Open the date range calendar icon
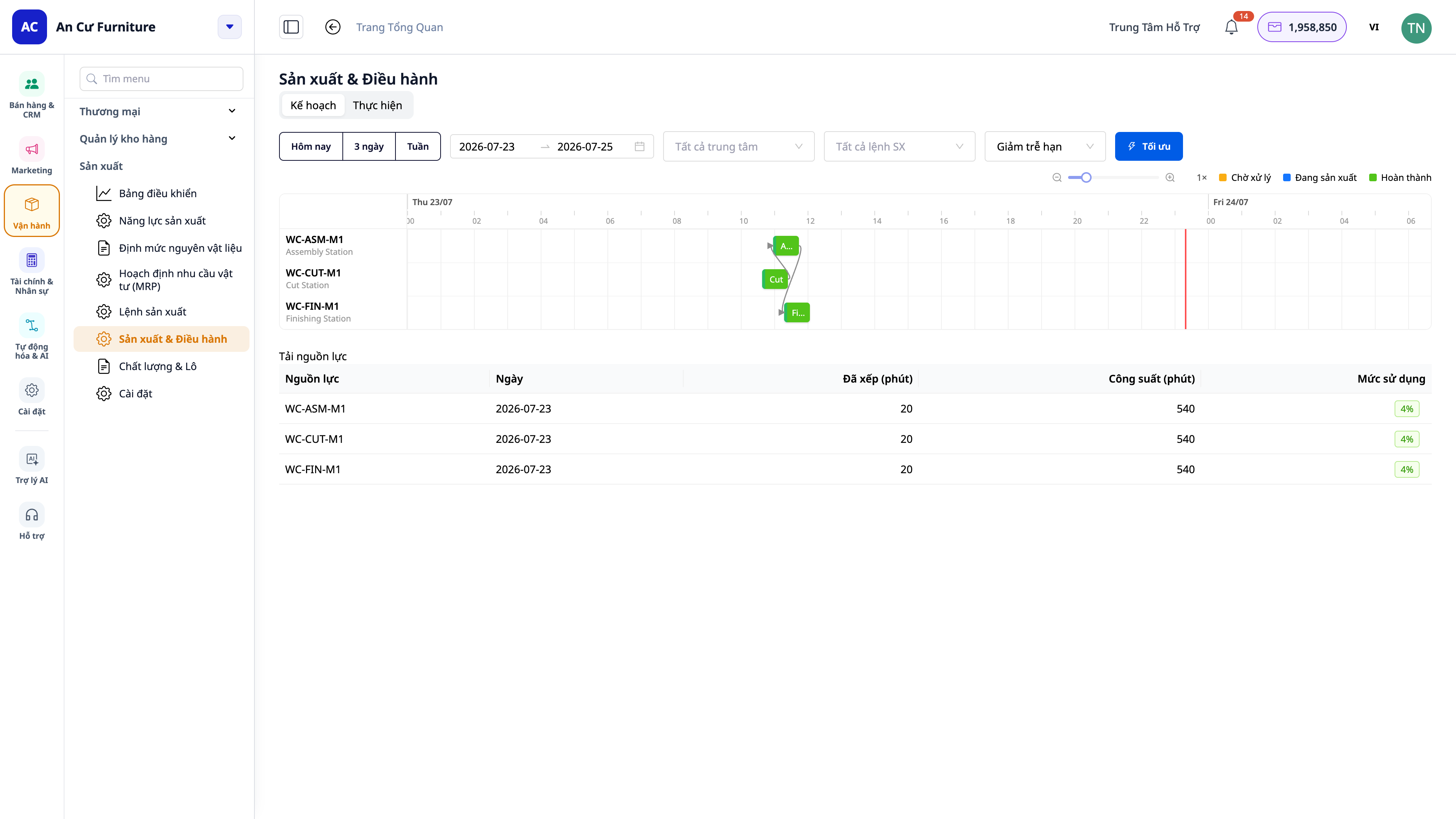 (639, 146)
